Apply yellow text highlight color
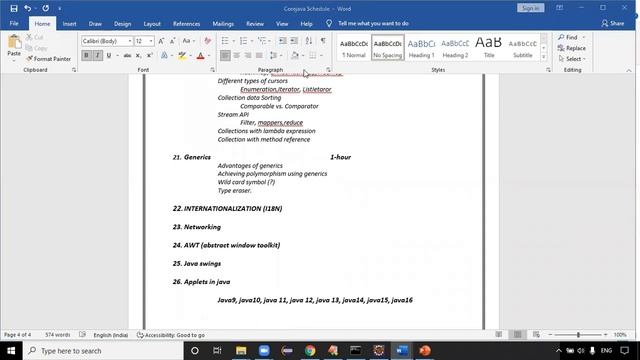Viewport: 640px width, 360px height. (x=182, y=56)
